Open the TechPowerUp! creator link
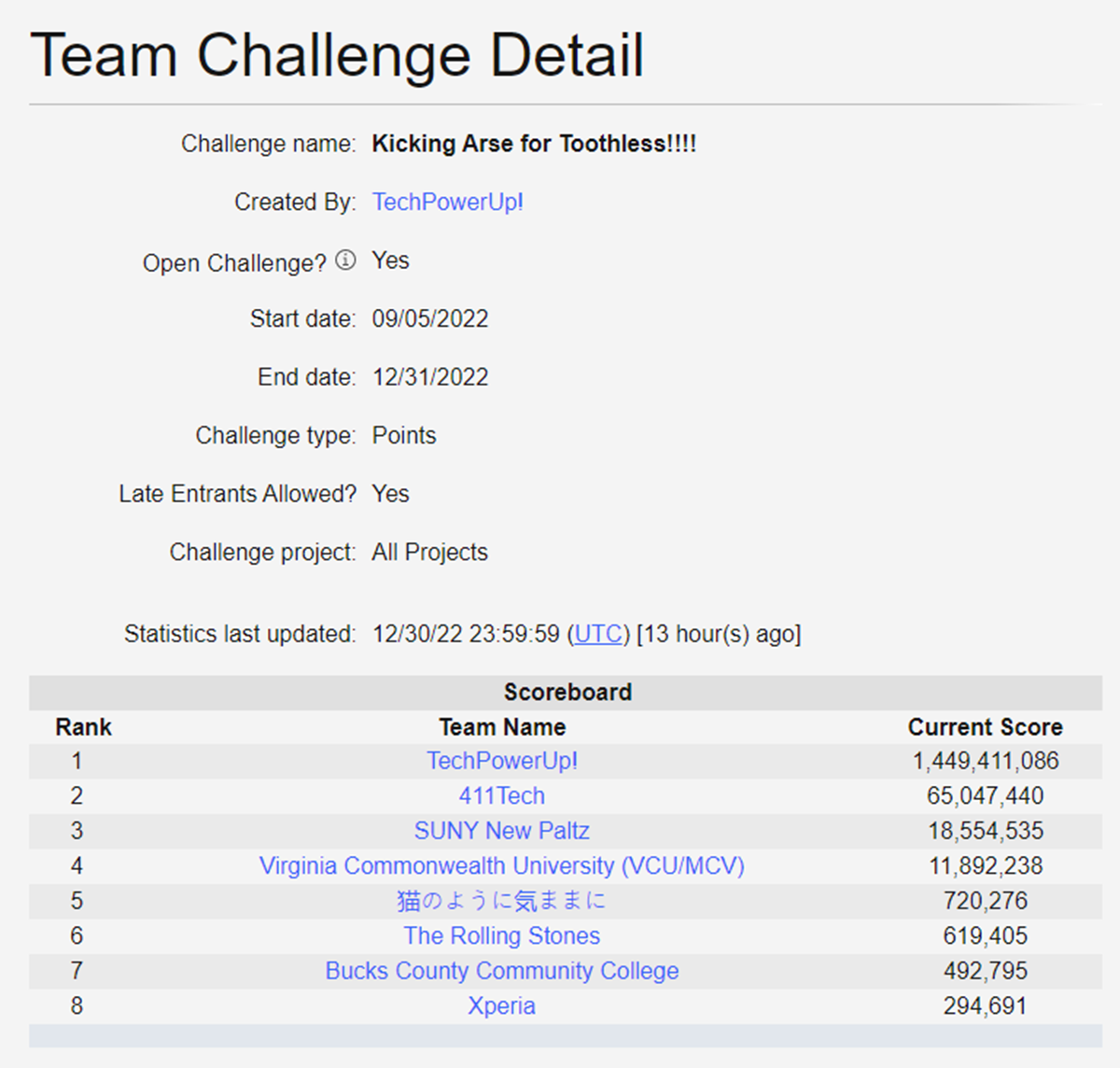This screenshot has height=1068, width=1120. coord(447,203)
